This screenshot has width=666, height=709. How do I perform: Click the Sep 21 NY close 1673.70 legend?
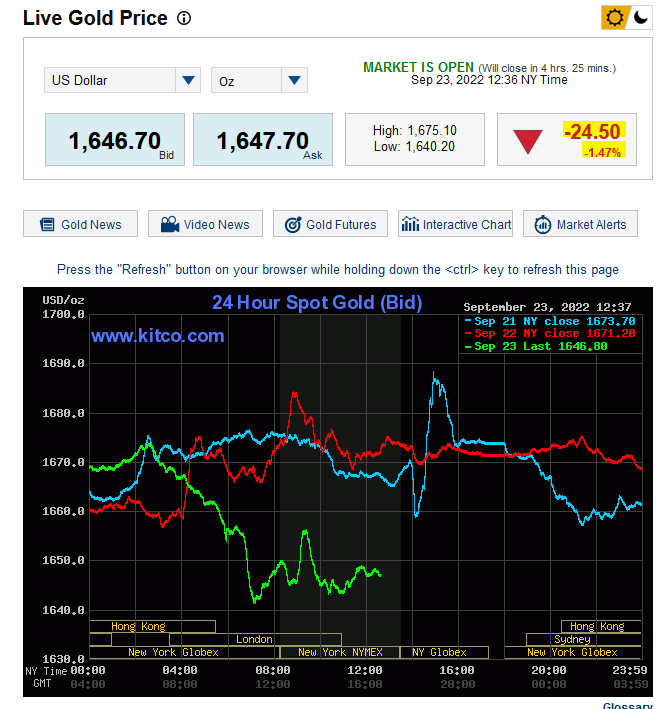[x=549, y=321]
